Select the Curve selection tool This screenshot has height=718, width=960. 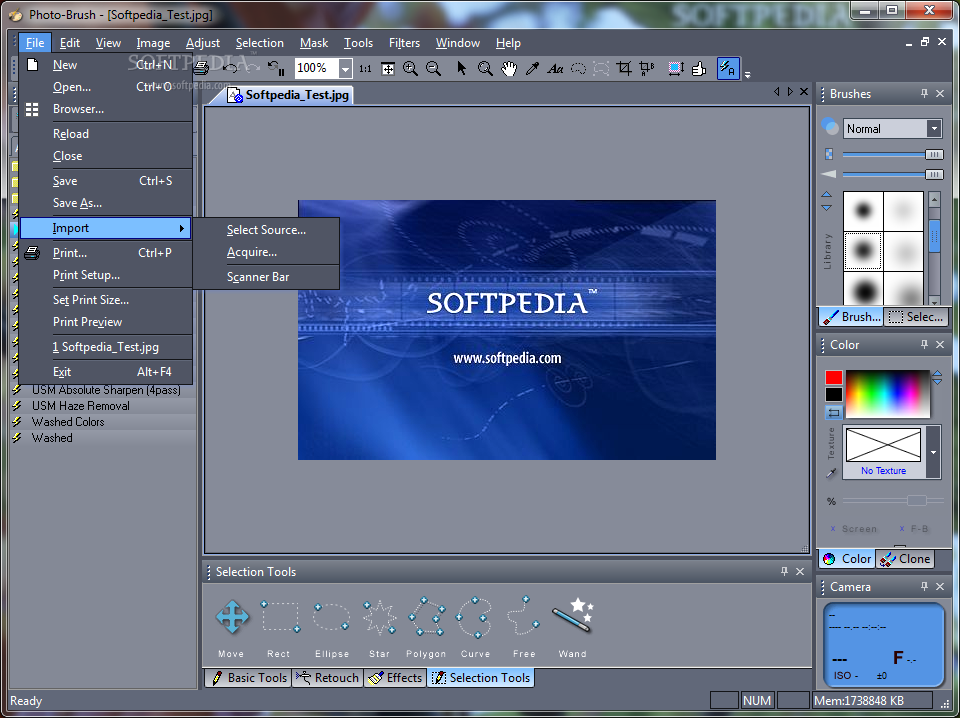pyautogui.click(x=474, y=616)
